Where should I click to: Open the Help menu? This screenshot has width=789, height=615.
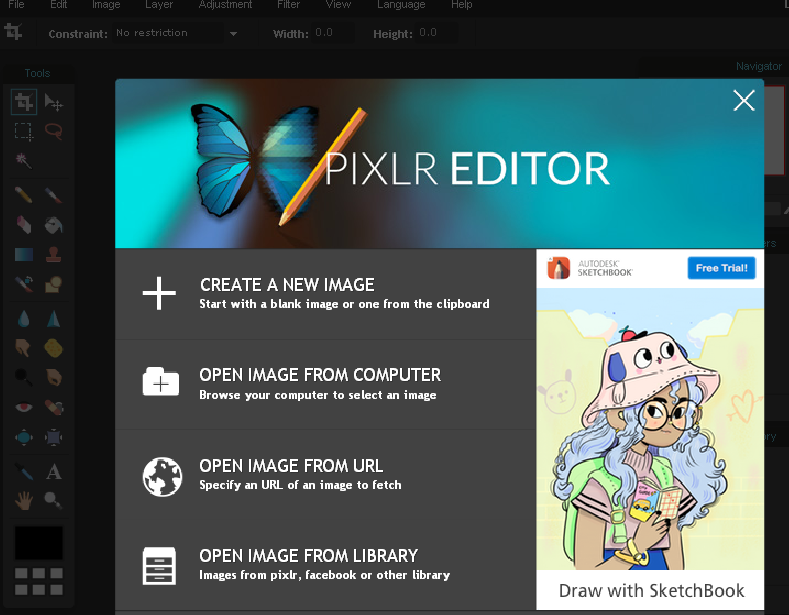pyautogui.click(x=461, y=5)
